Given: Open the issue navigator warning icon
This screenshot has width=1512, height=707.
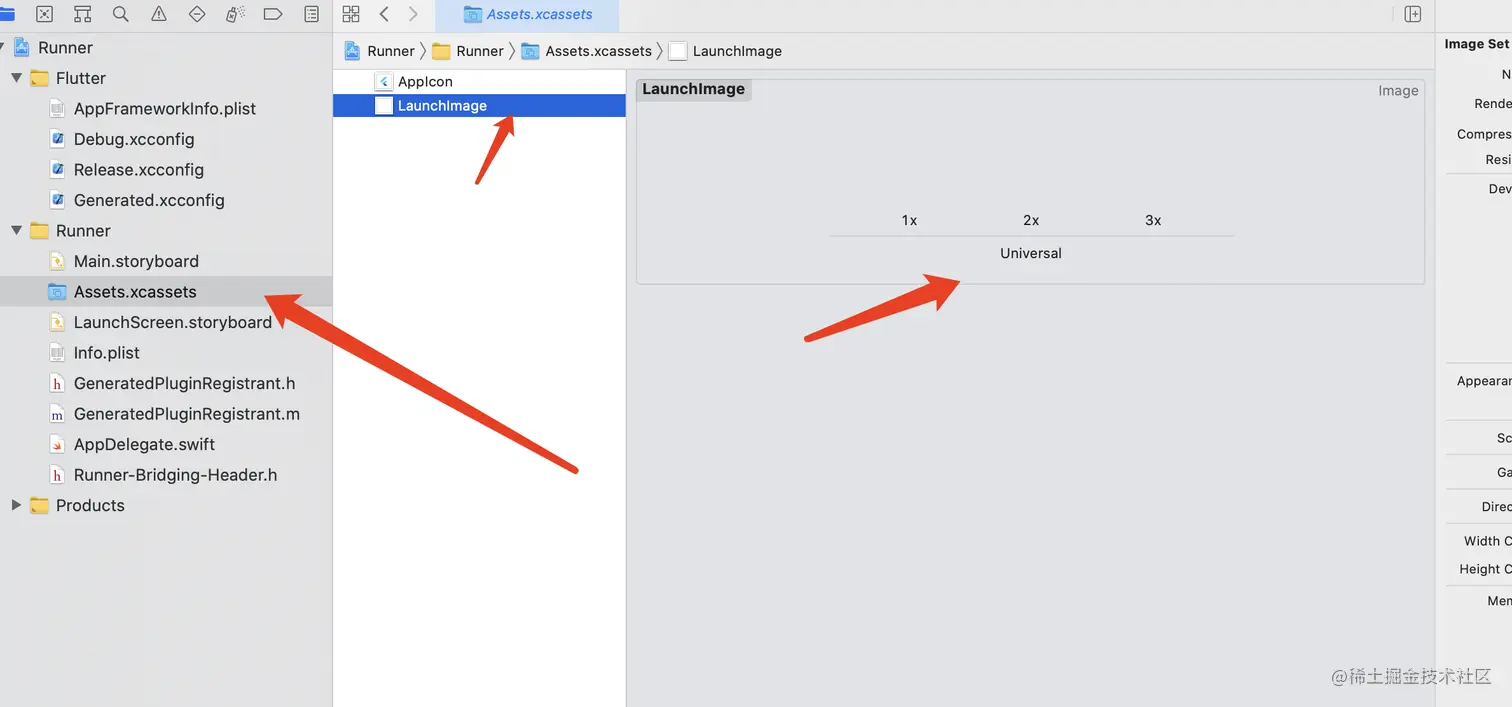Looking at the screenshot, I should pos(159,14).
